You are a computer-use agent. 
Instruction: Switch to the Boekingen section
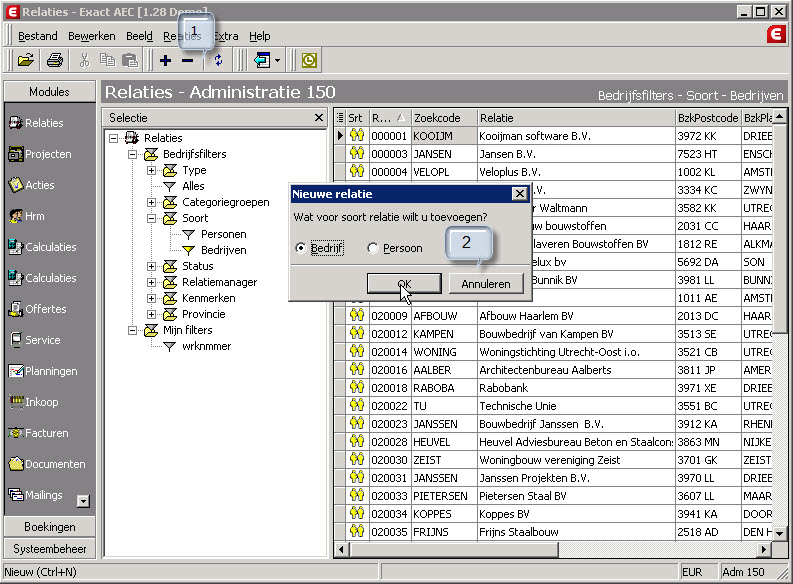(50, 526)
